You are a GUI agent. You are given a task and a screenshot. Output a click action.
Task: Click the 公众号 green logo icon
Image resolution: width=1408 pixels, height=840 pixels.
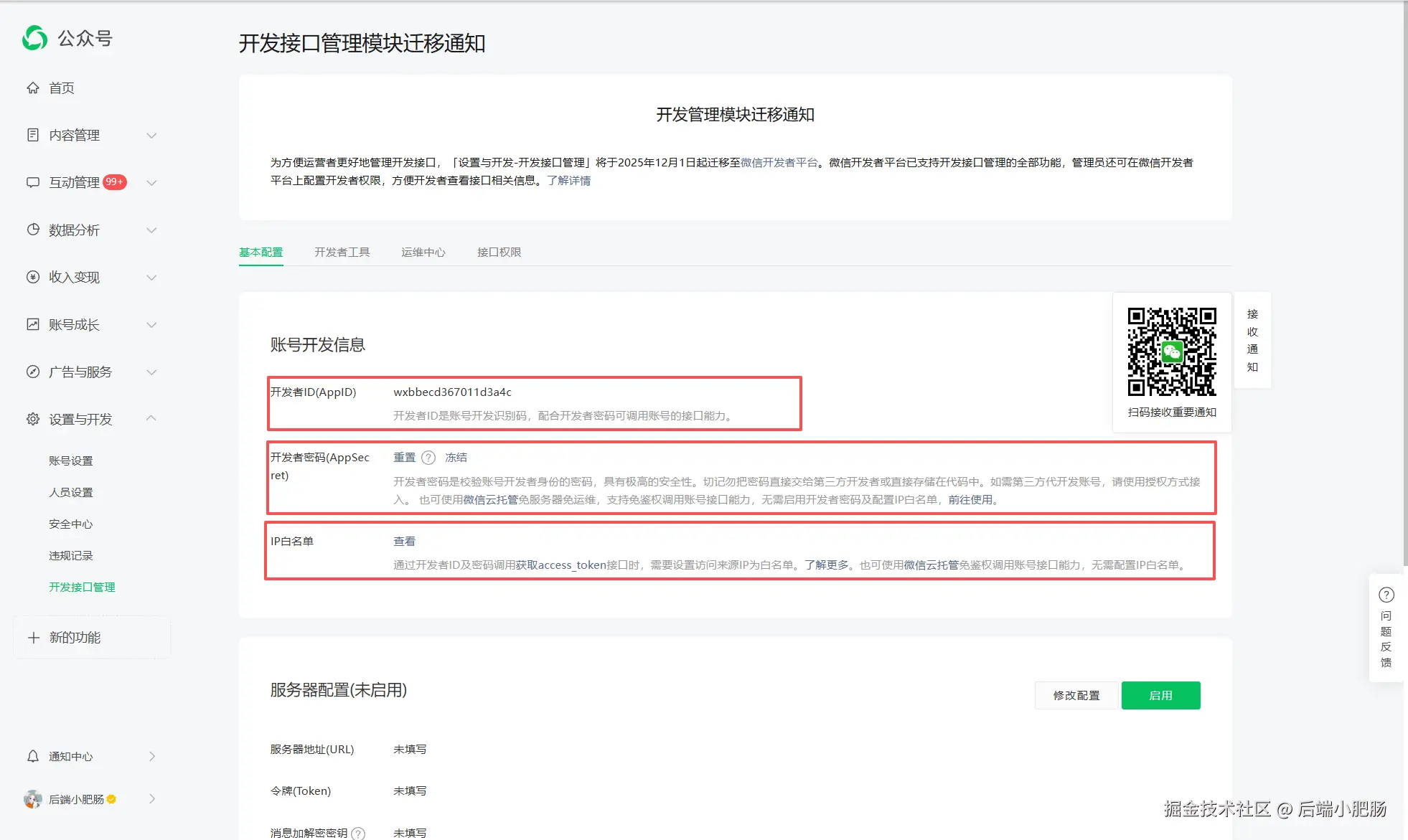coord(34,38)
